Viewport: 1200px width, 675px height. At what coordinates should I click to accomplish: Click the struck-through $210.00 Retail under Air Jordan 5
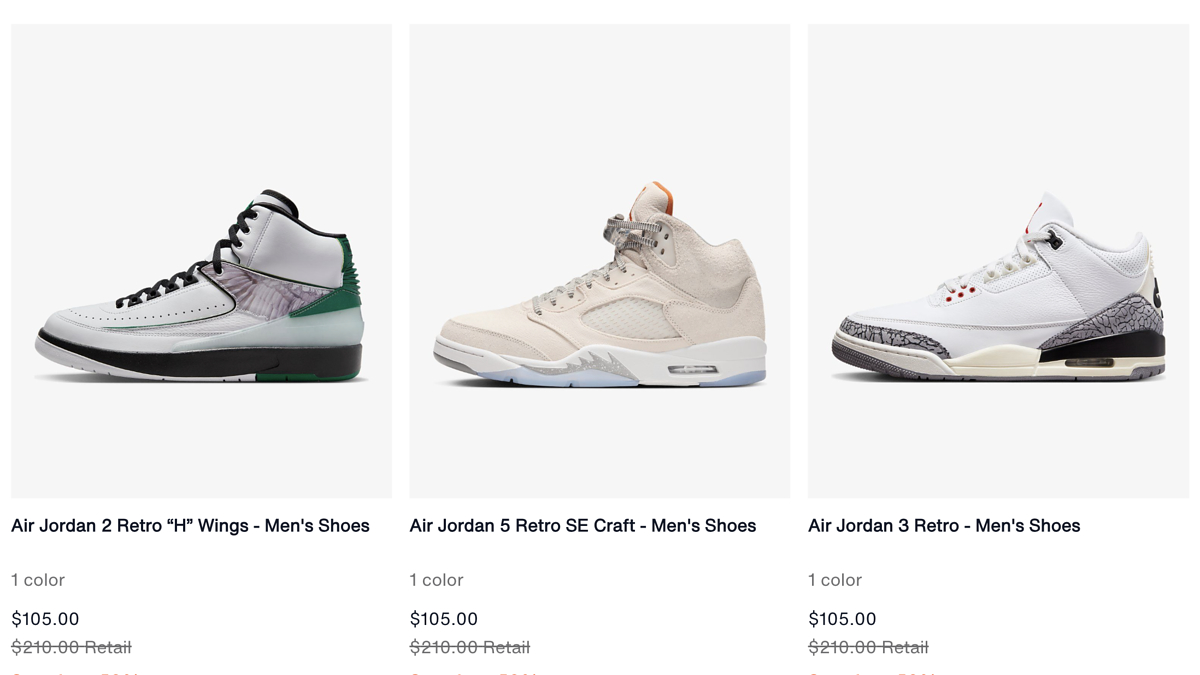pos(470,647)
